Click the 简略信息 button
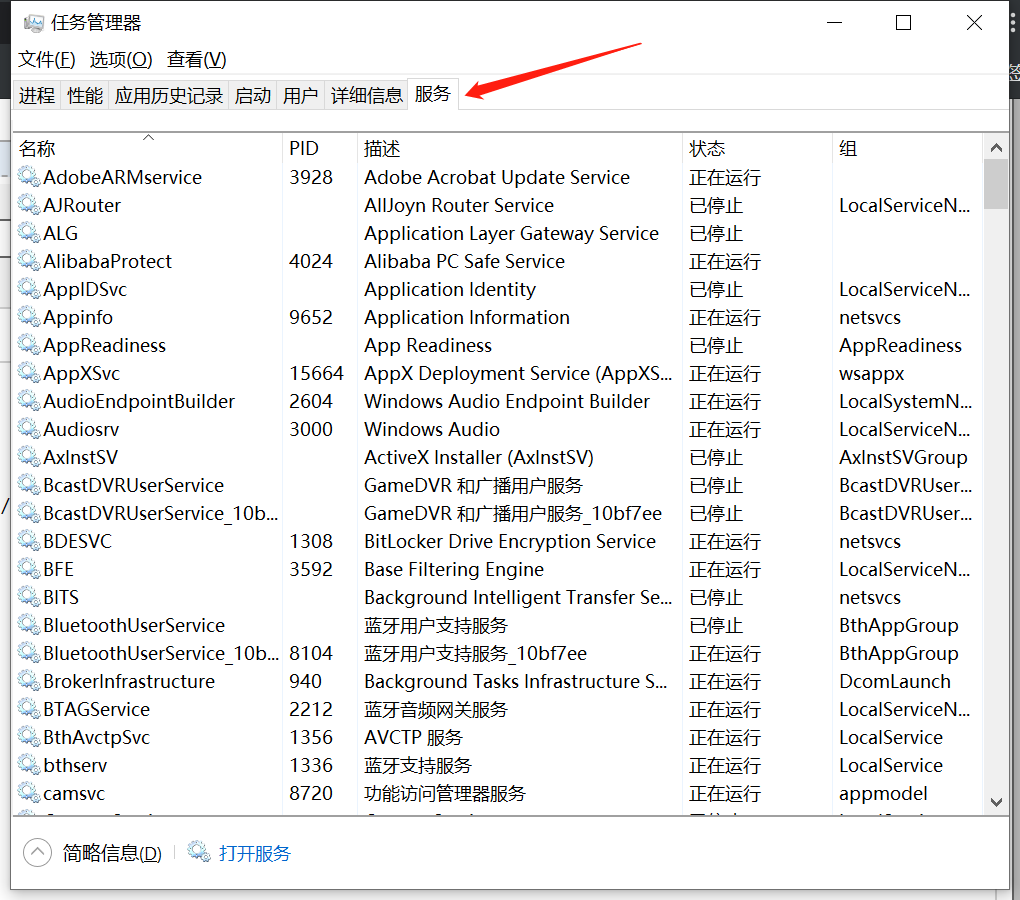 coord(110,852)
